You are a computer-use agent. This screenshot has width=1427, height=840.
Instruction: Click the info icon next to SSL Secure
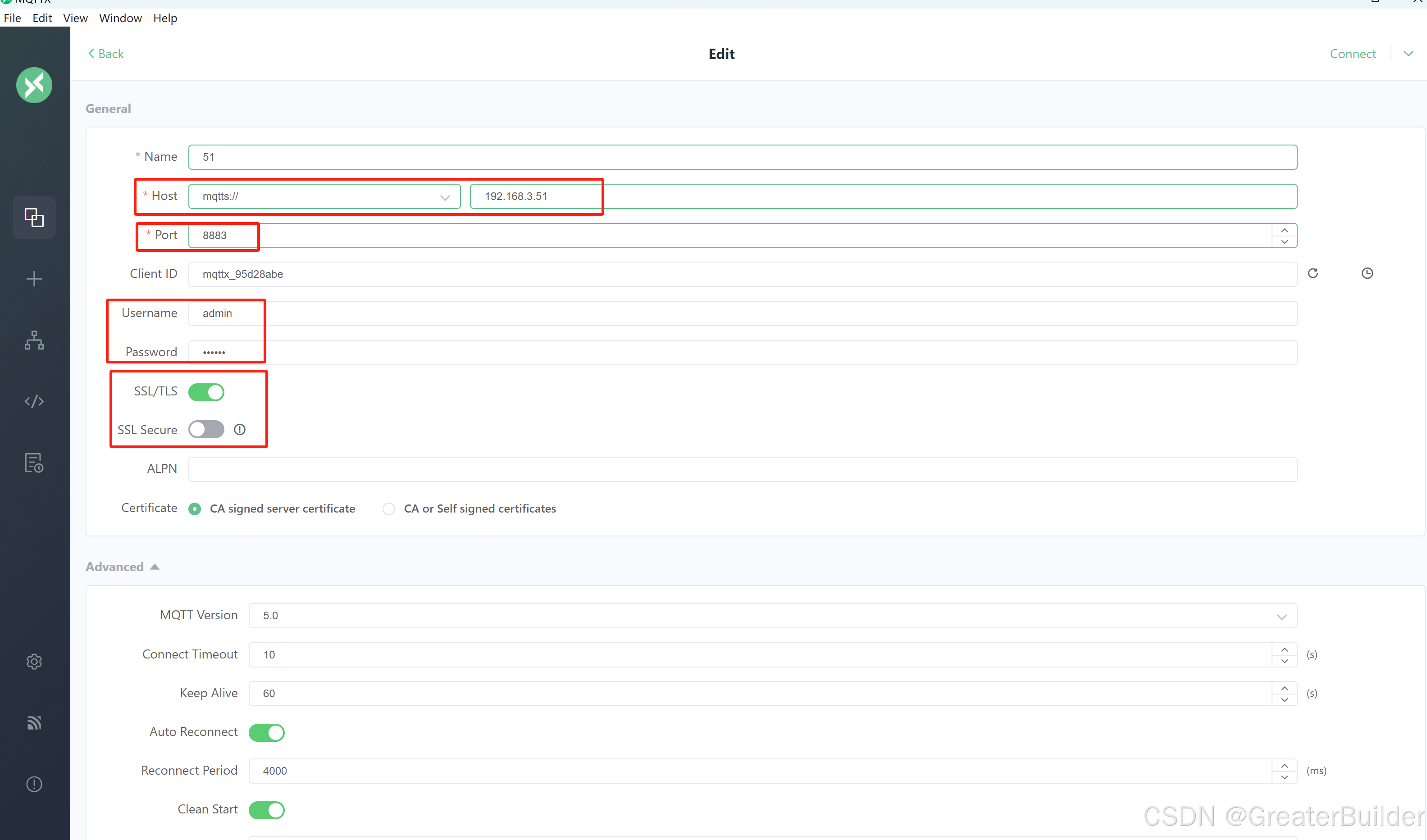pos(240,430)
